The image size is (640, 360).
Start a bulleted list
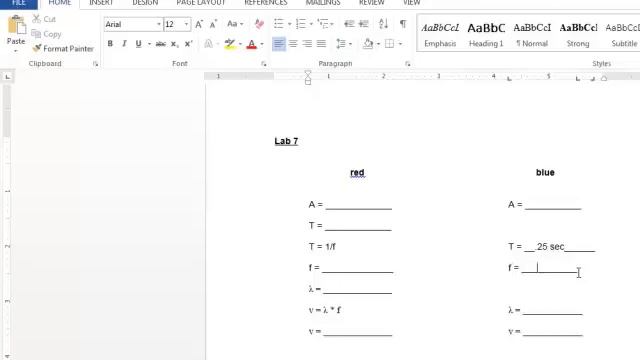(x=279, y=24)
